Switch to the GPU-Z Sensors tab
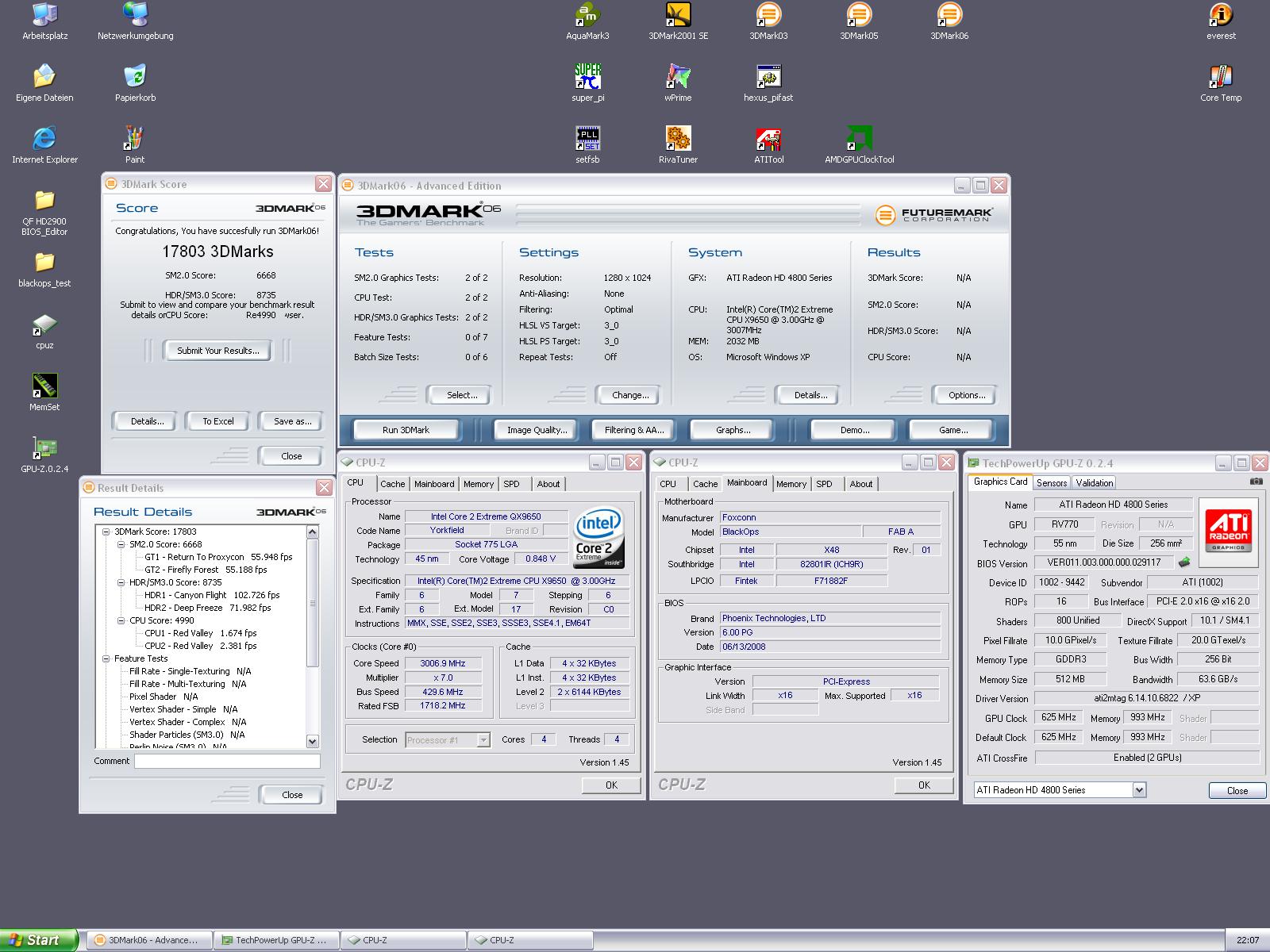Image resolution: width=1270 pixels, height=952 pixels. [1052, 482]
